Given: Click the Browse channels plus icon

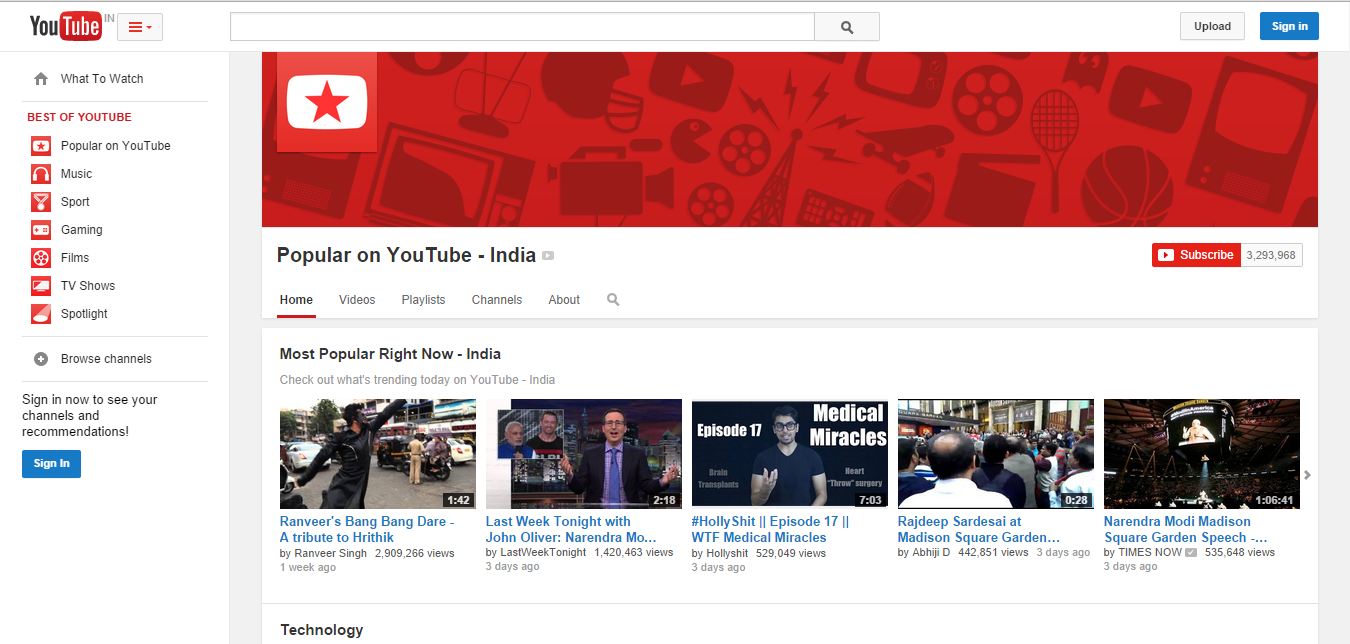Looking at the screenshot, I should tap(41, 359).
